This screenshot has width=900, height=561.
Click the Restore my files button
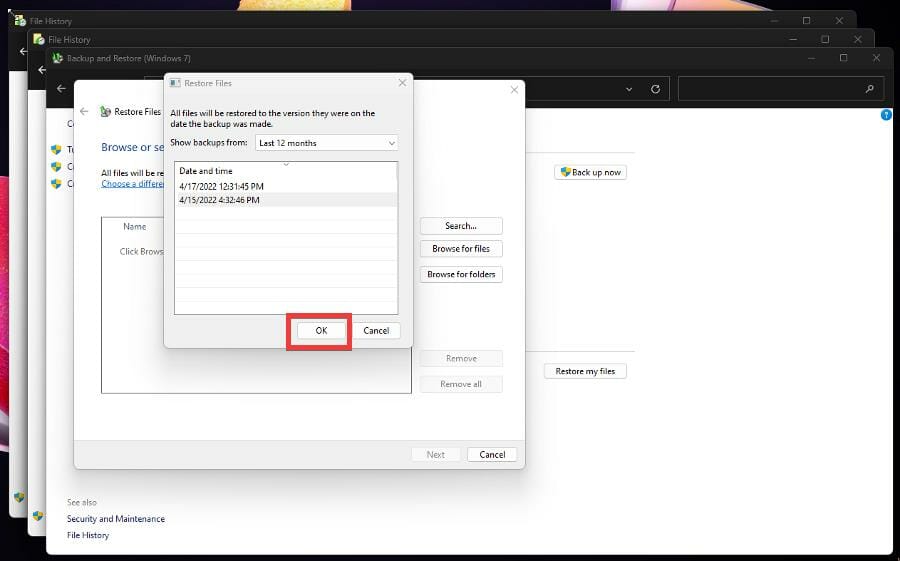pyautogui.click(x=585, y=371)
